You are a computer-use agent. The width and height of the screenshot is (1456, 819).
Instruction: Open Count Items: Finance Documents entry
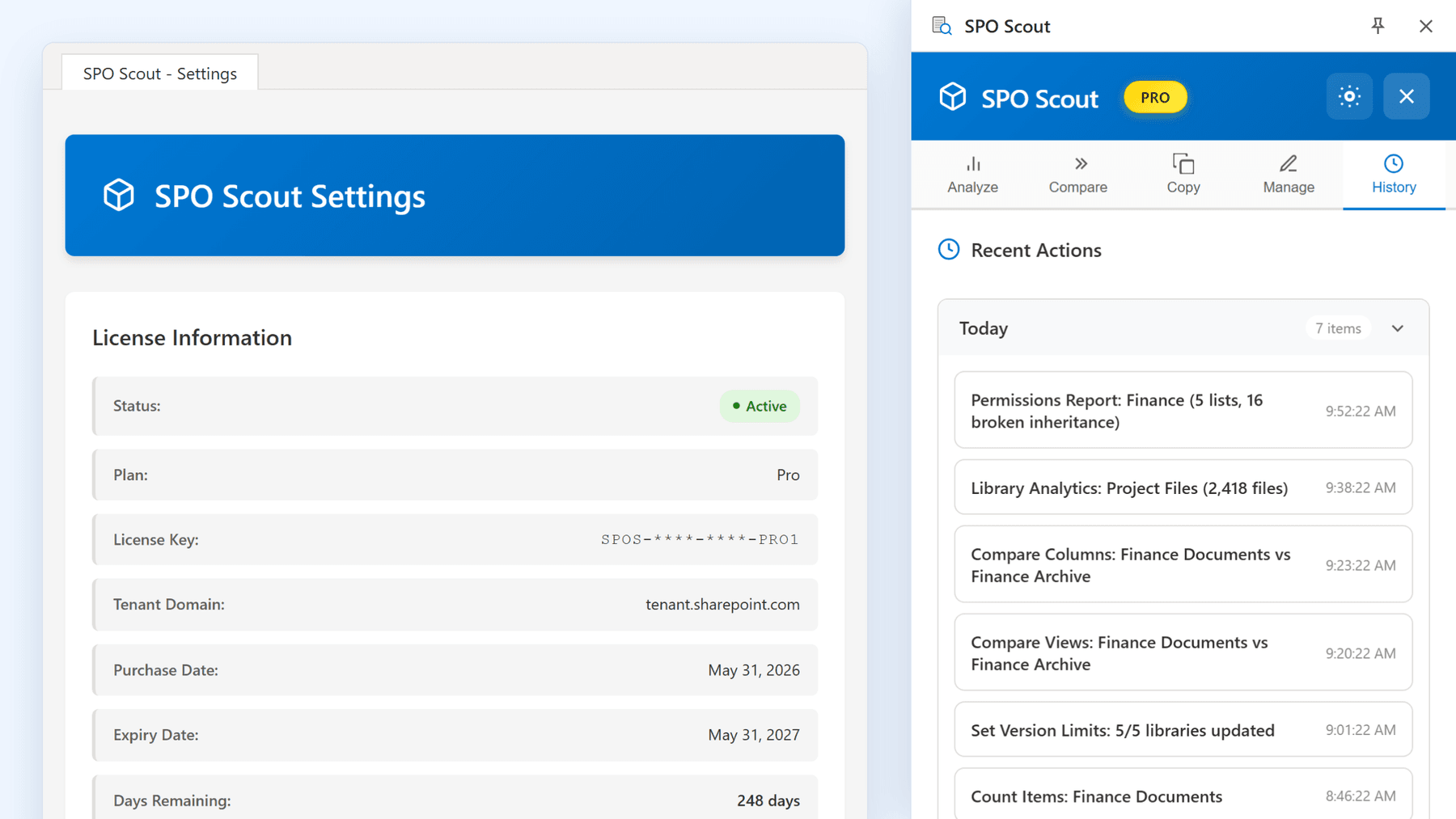1183,796
